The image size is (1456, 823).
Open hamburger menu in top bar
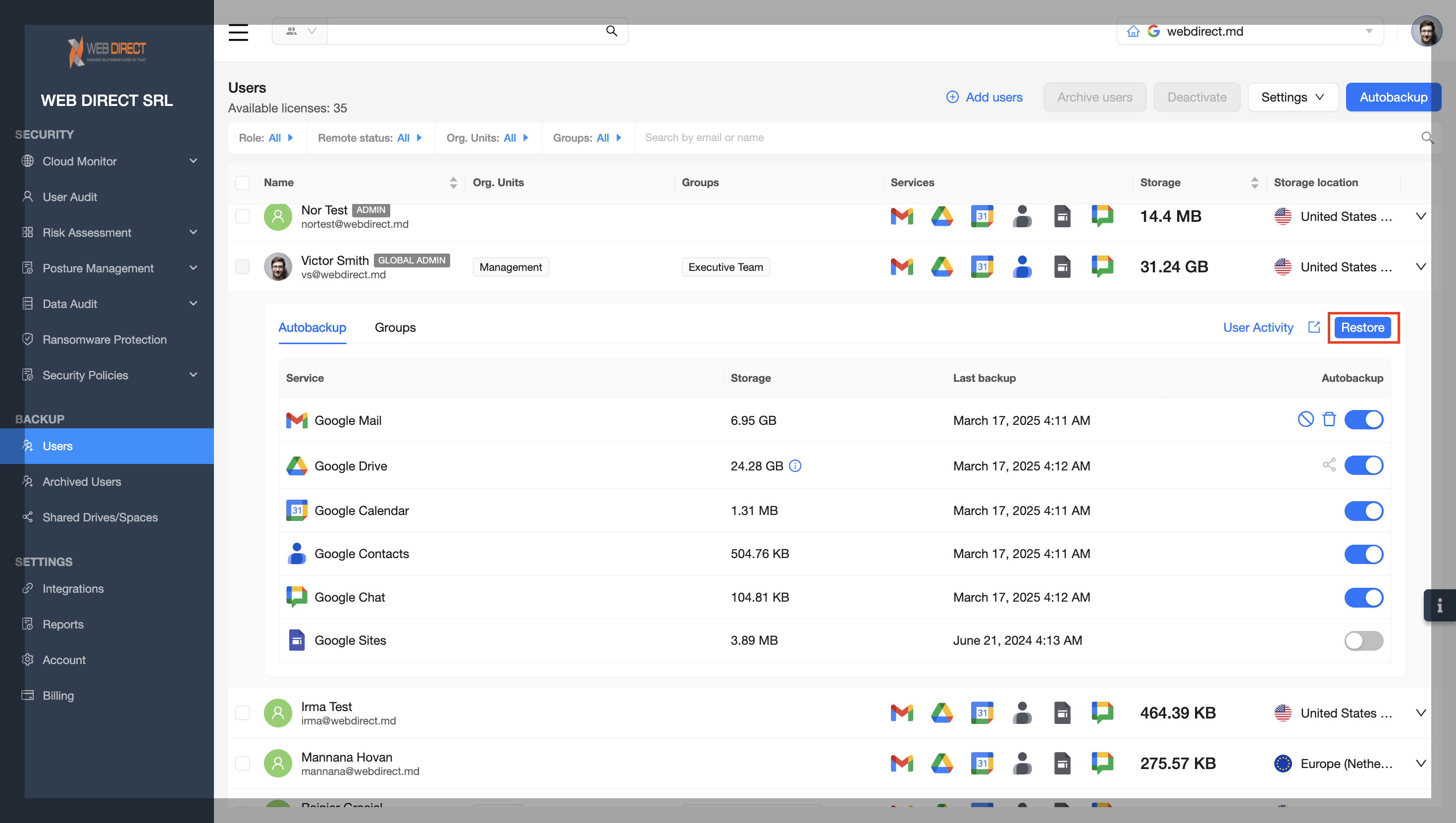coord(238,32)
